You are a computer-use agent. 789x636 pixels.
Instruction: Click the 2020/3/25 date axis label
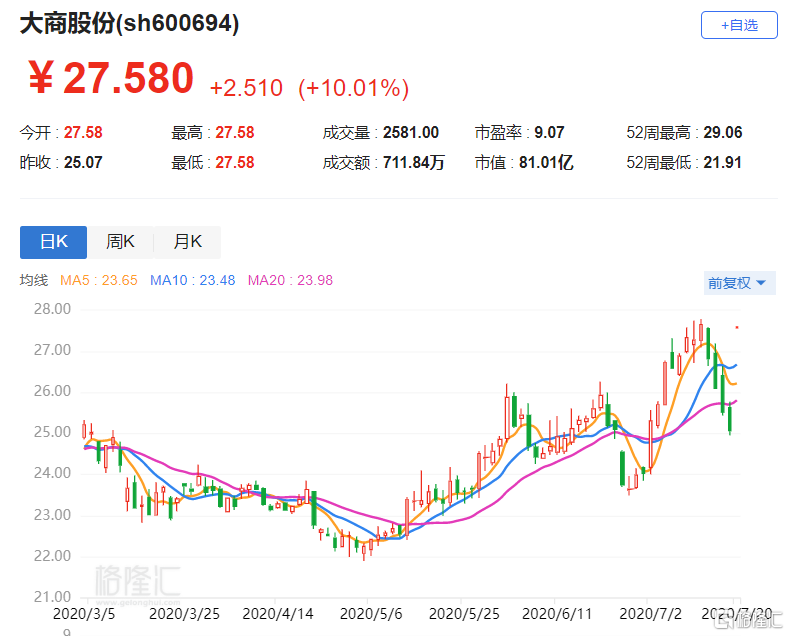pos(184,614)
